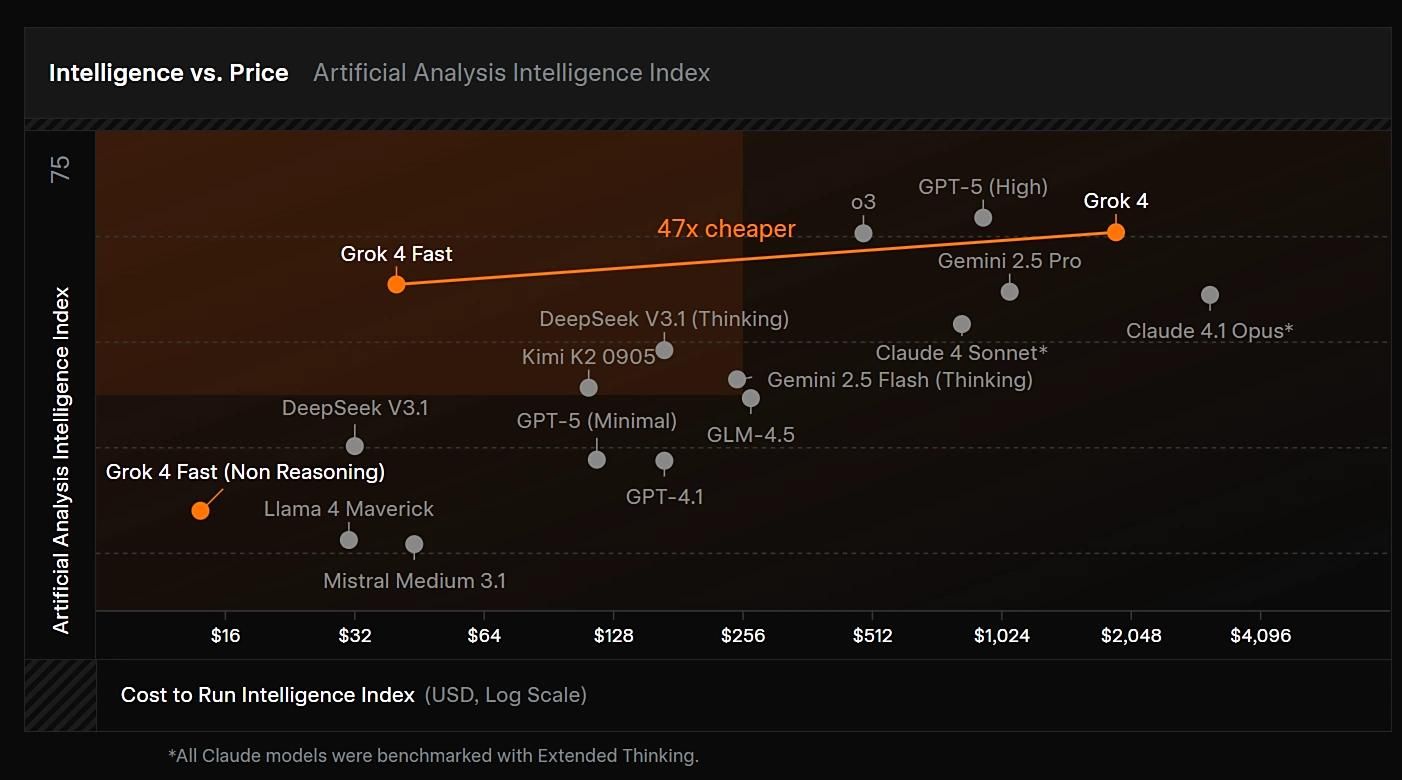Viewport: 1402px width, 780px height.
Task: Click the Mistral Medium 3.1 data point
Action: (x=413, y=544)
